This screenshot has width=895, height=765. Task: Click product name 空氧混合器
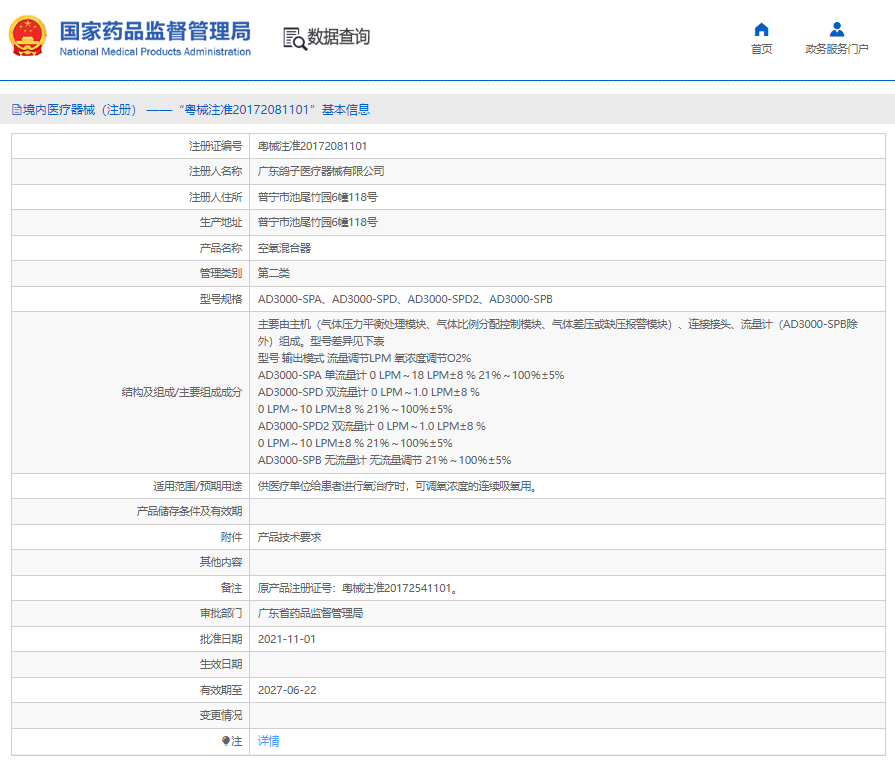pos(284,248)
